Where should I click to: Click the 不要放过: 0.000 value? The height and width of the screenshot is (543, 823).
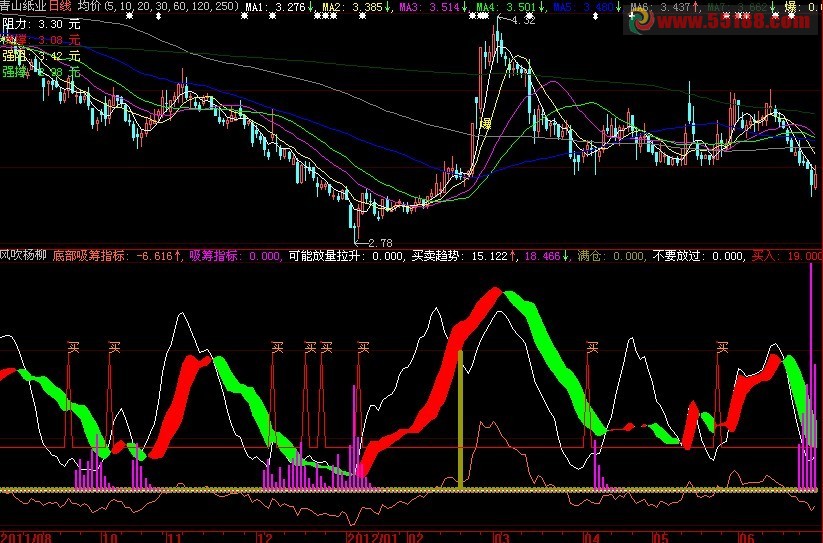[699, 255]
